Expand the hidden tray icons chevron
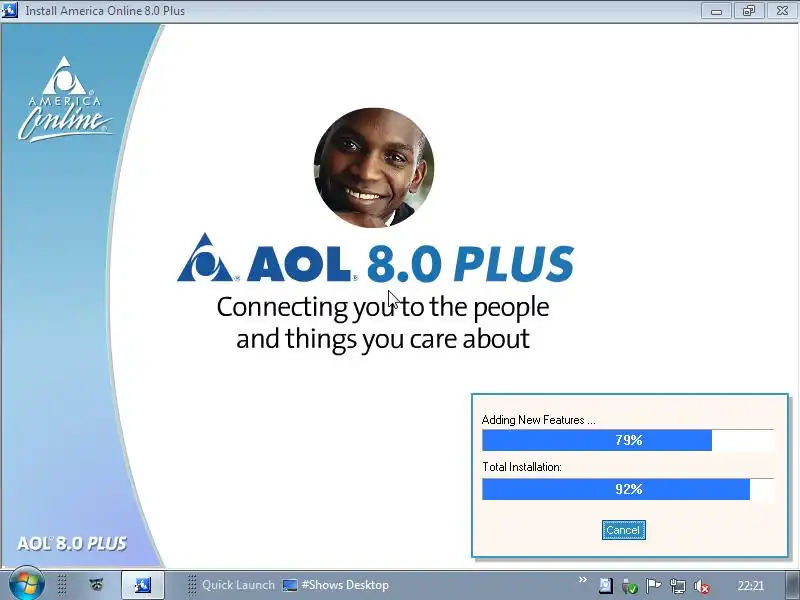Image resolution: width=800 pixels, height=600 pixels. point(583,580)
